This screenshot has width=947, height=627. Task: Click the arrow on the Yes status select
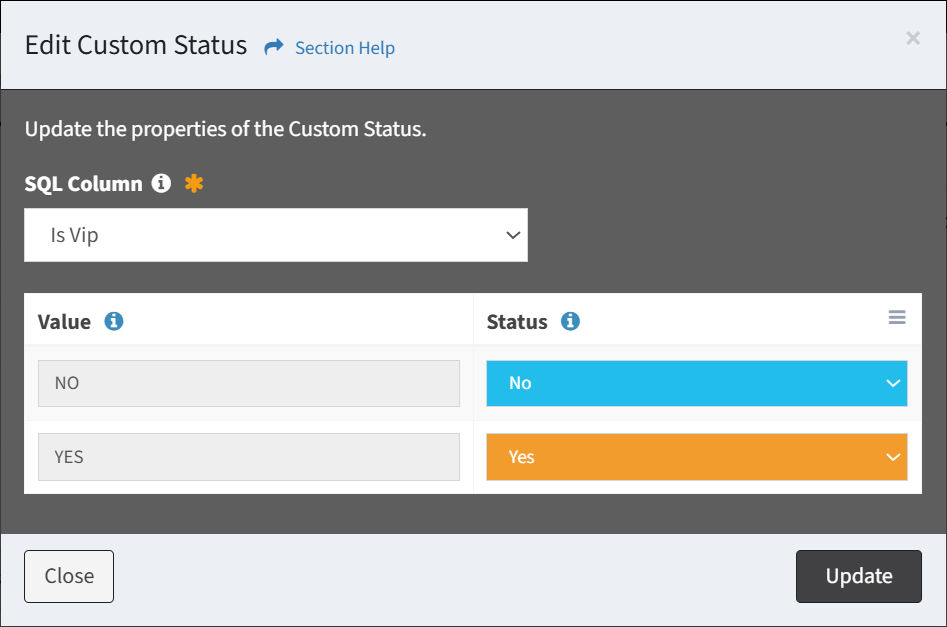coord(893,457)
